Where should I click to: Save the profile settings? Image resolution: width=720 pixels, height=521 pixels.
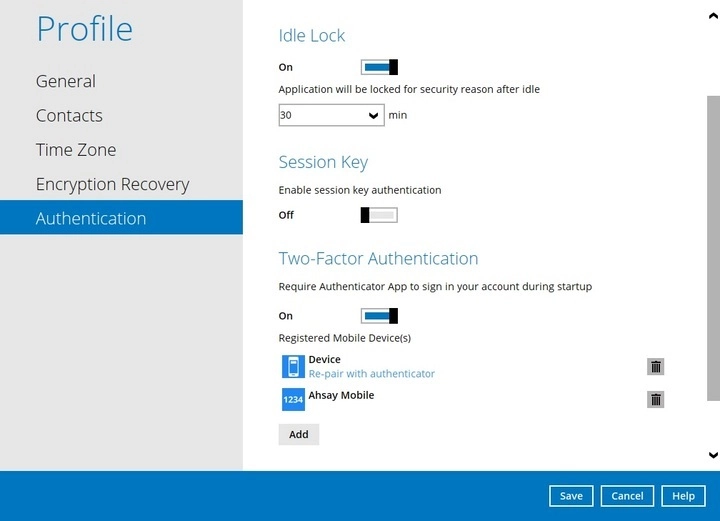tap(571, 496)
